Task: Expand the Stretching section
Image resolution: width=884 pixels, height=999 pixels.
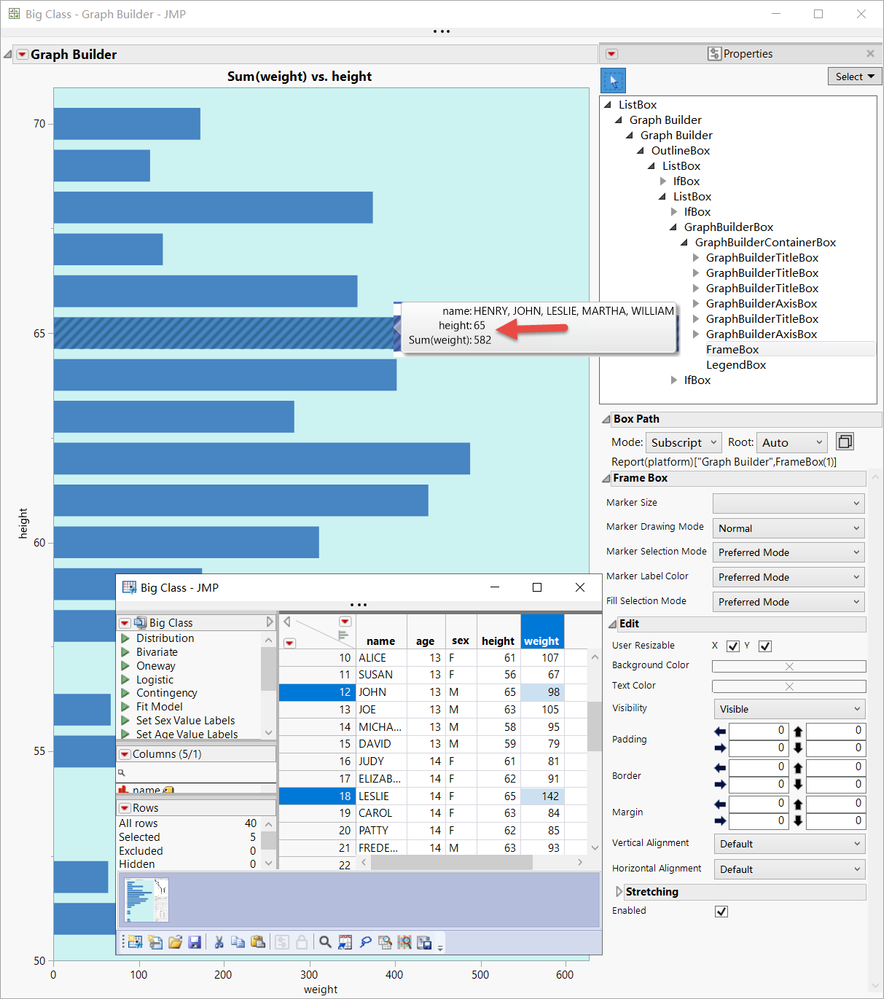Action: 618,892
